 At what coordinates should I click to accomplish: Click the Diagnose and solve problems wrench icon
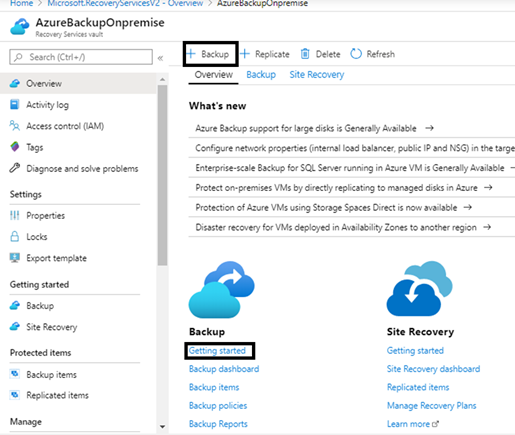coord(15,168)
